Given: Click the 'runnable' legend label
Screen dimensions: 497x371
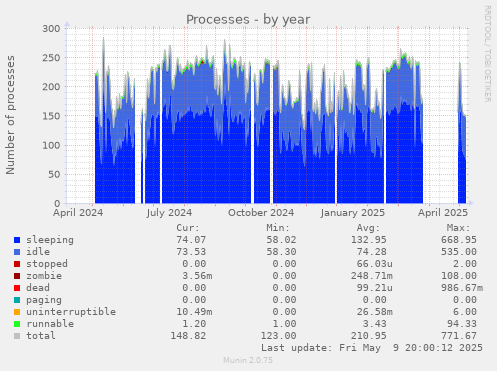Looking at the screenshot, I should 50,324.
